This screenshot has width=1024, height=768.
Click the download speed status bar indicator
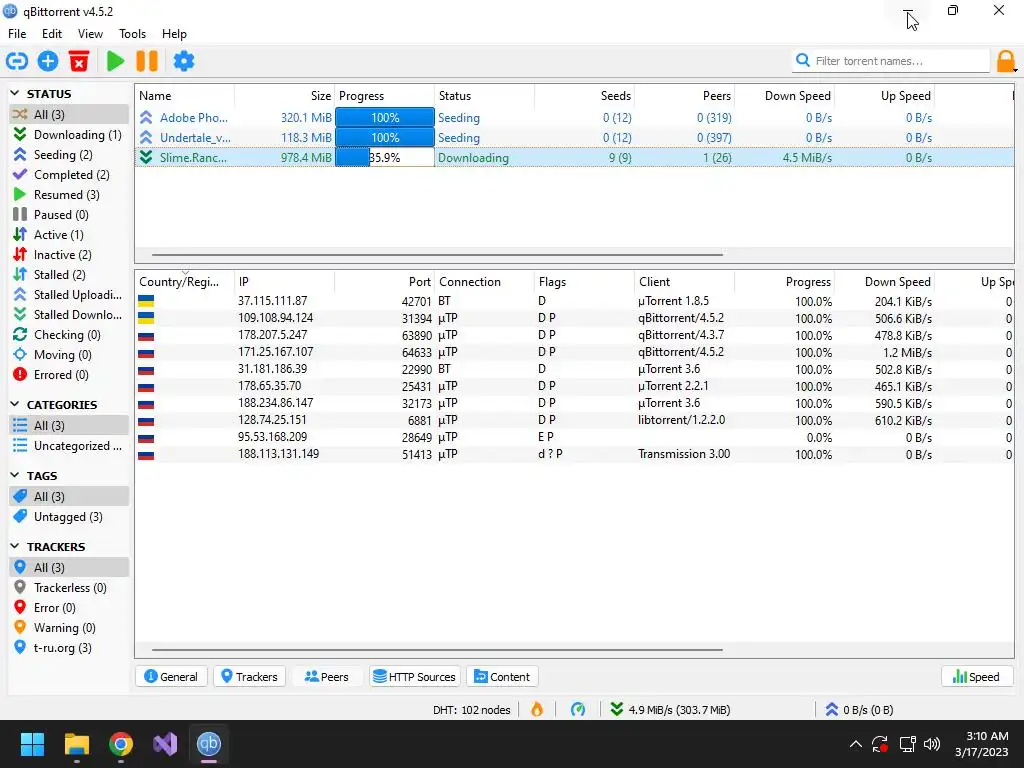tap(671, 710)
